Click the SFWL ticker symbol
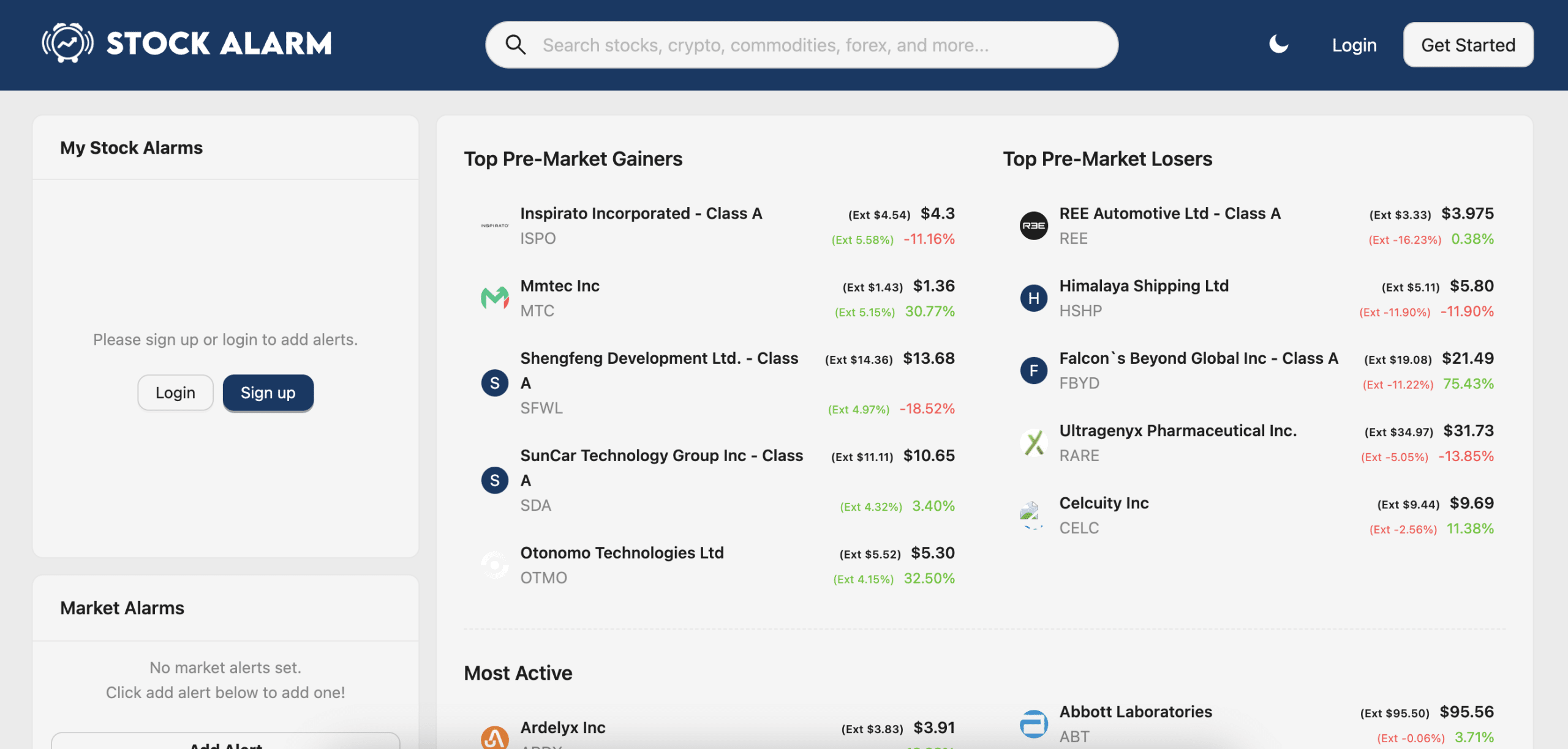 [541, 408]
